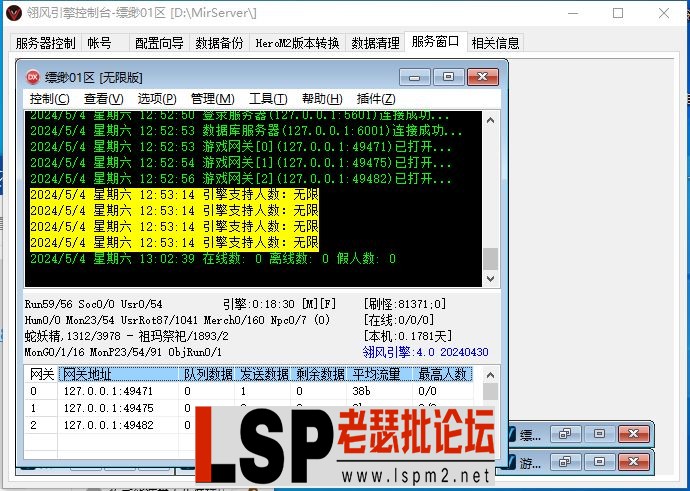Click the [刷怪:81371;0] status text
Screen dimensions: 690x491
click(404, 304)
